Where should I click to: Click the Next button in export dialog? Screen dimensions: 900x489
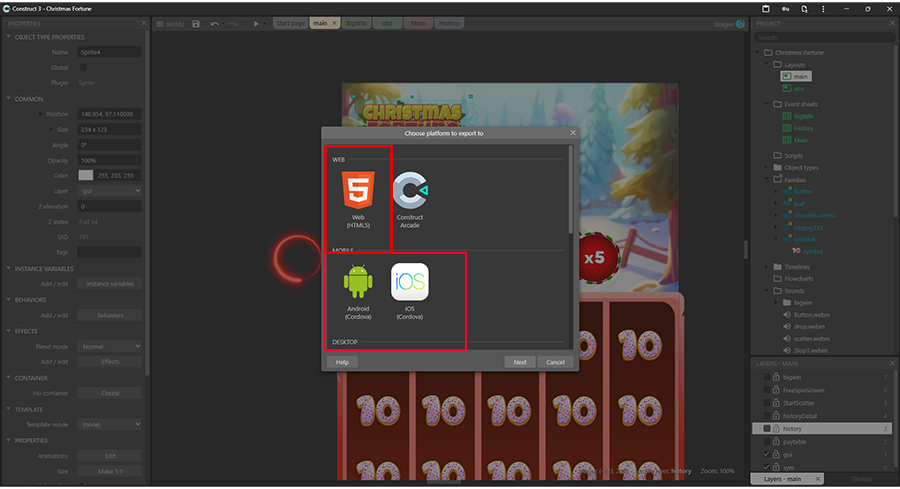click(520, 362)
